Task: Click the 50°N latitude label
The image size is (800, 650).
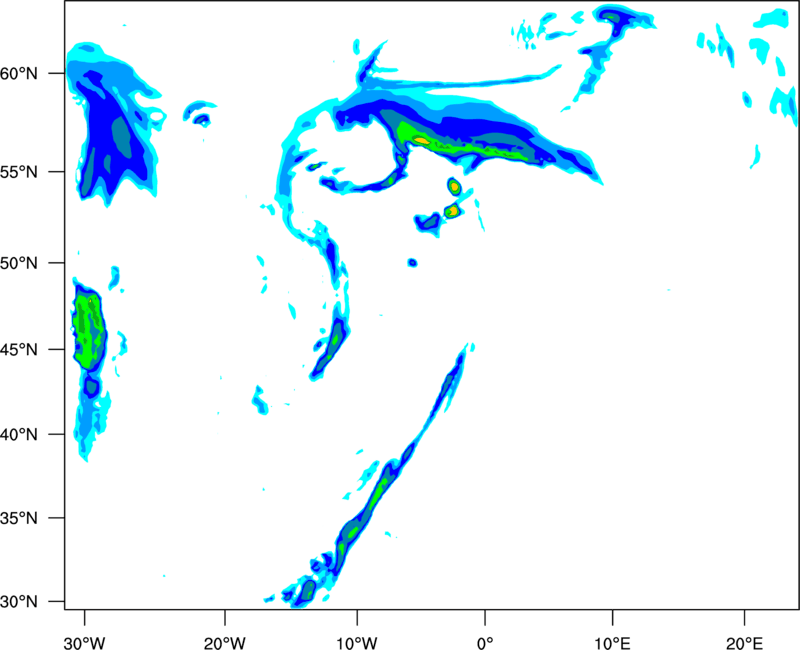Action: (x=19, y=263)
